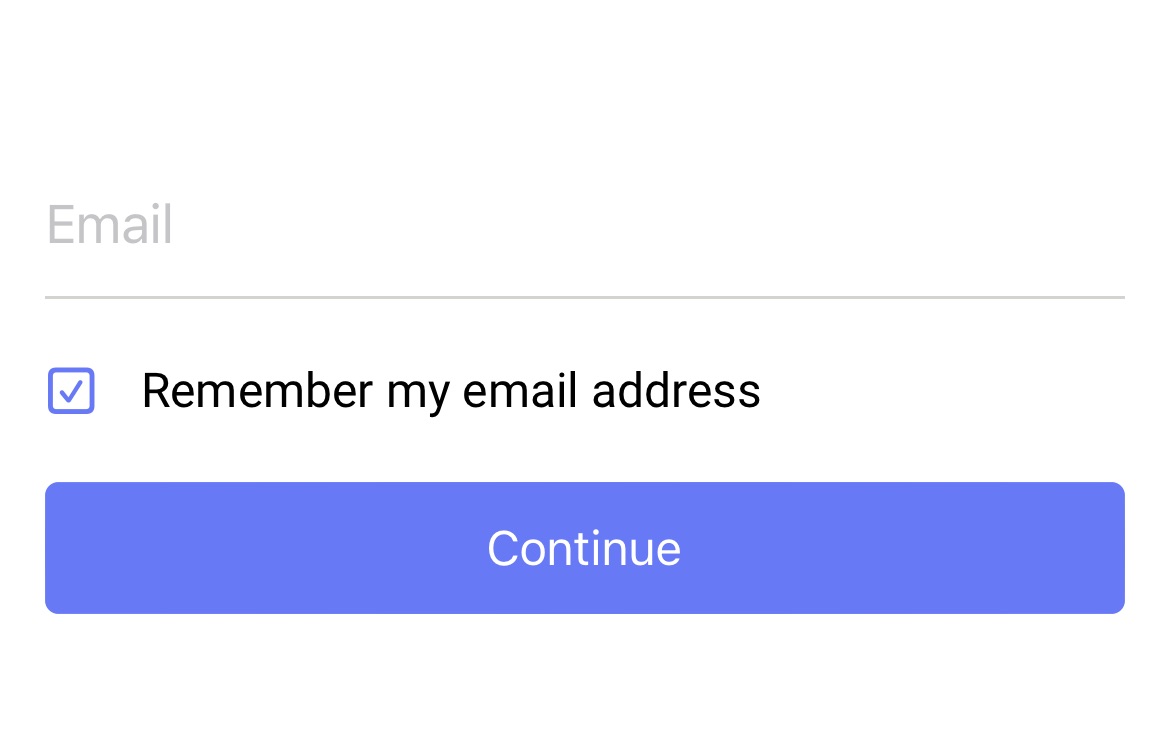The height and width of the screenshot is (736, 1170).
Task: Click the word 'address' in the label
Action: 676,390
